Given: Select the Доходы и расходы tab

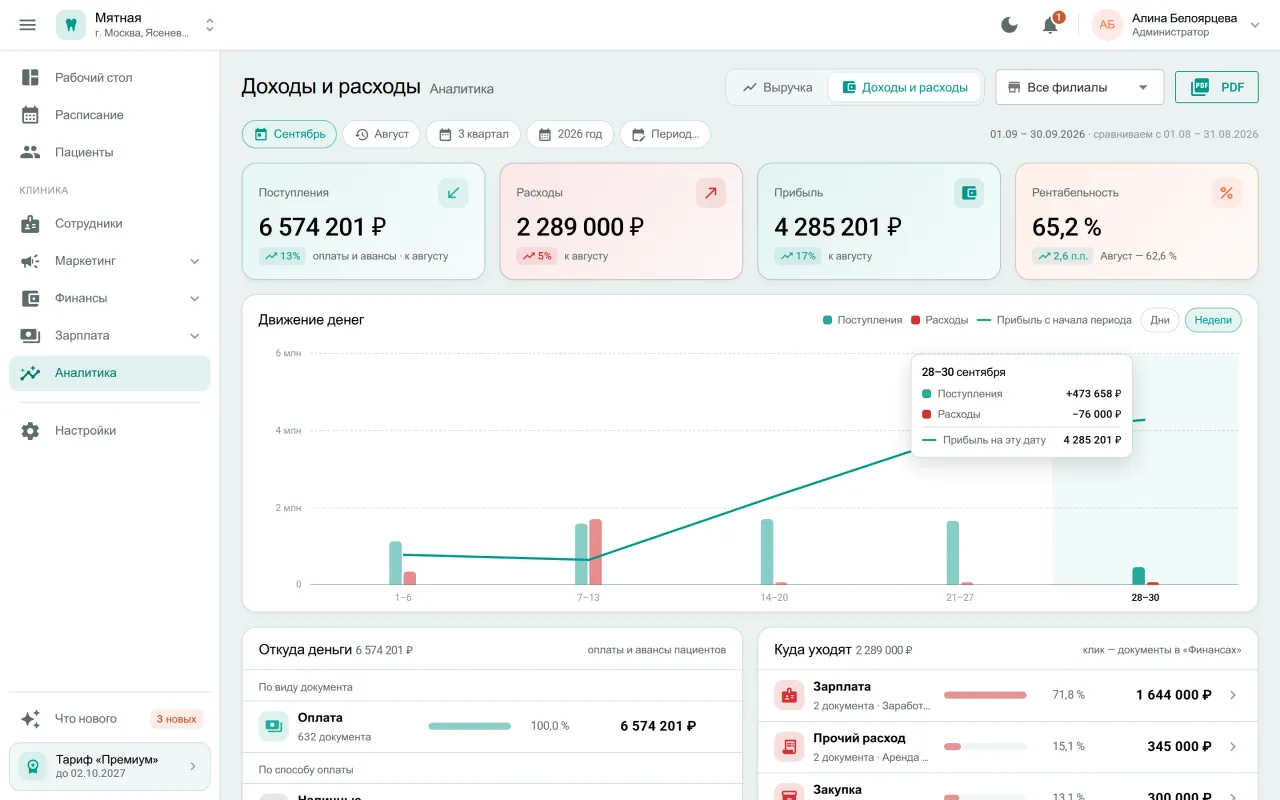Looking at the screenshot, I should tap(905, 87).
